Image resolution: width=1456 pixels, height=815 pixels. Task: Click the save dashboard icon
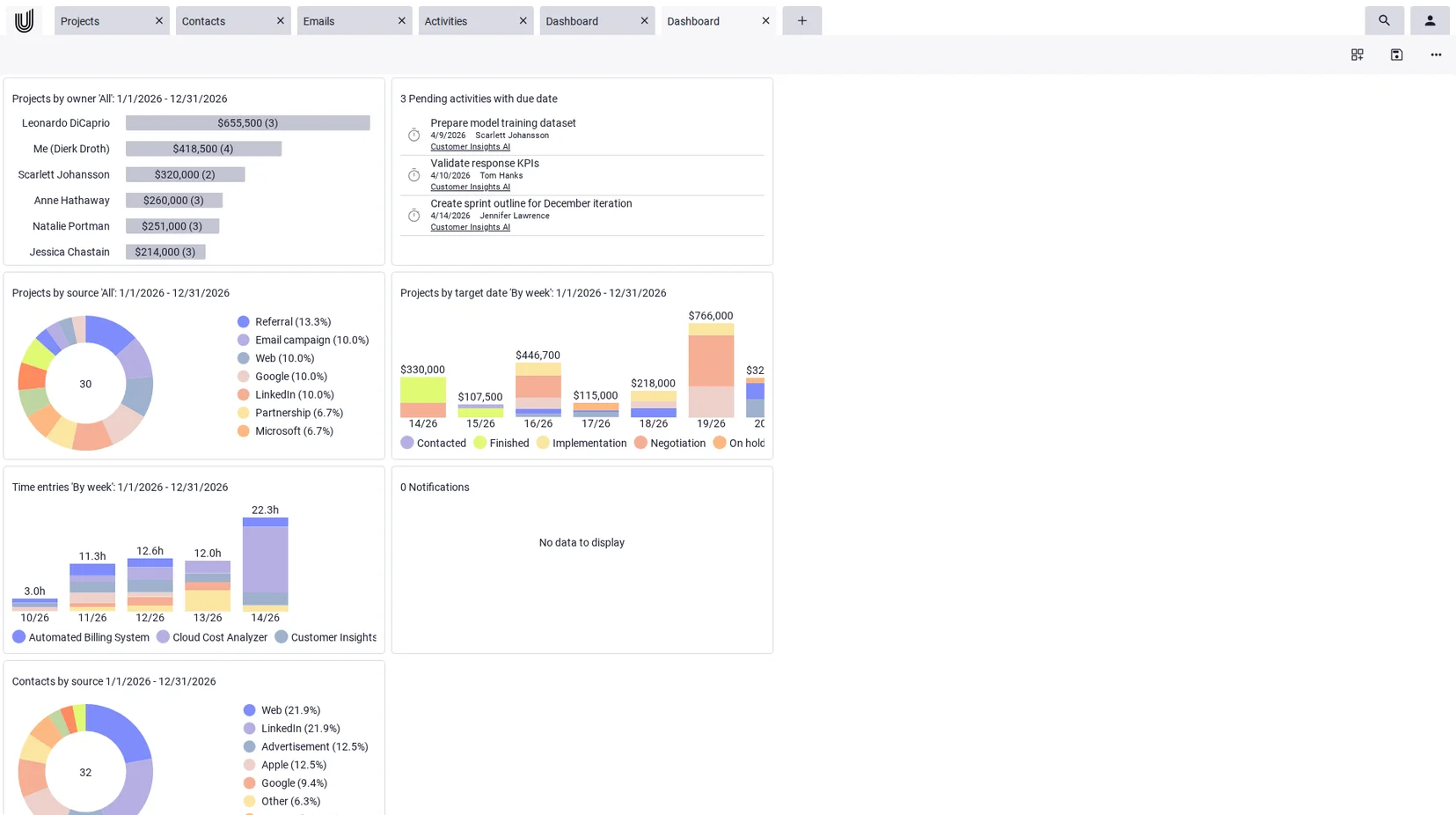1396,55
